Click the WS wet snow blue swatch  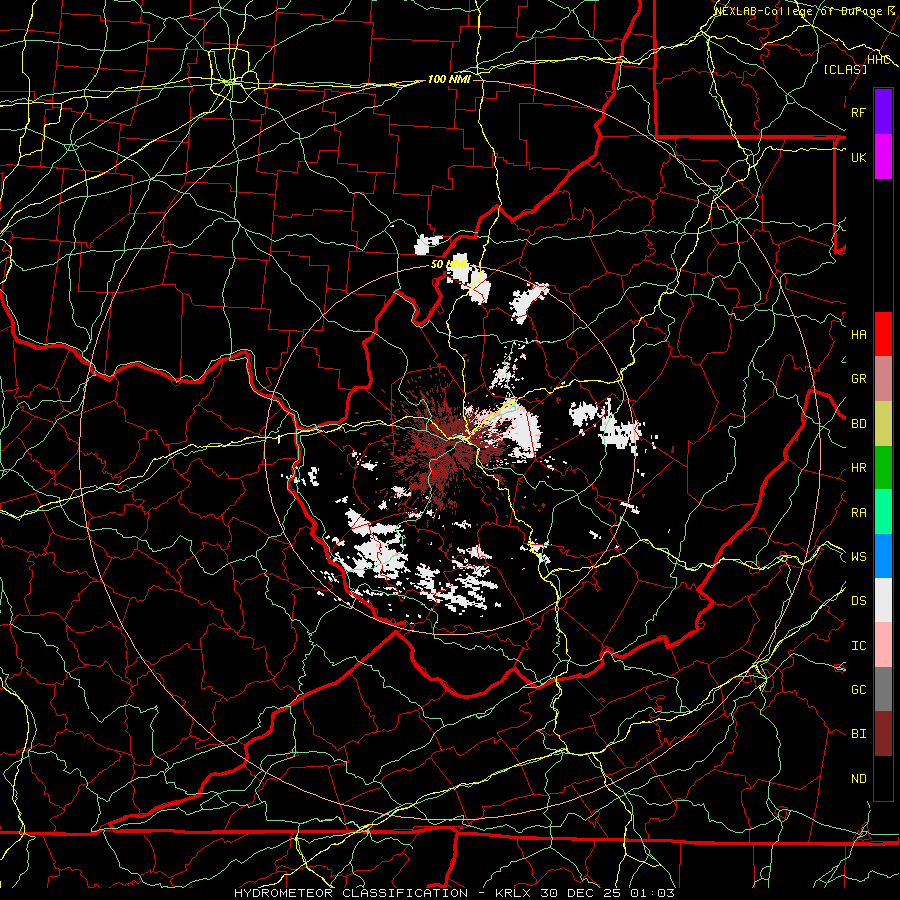click(883, 556)
